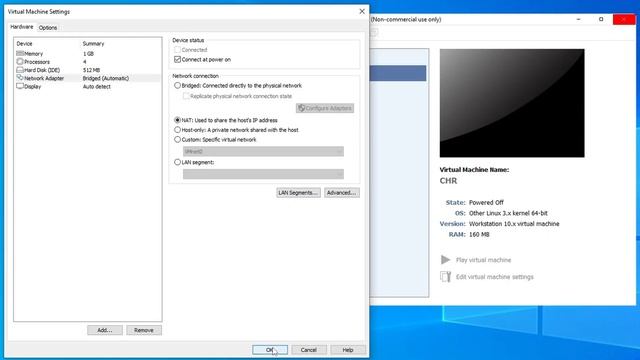Click Edit virtual machine settings link
Image resolution: width=640 pixels, height=360 pixels.
[495, 277]
